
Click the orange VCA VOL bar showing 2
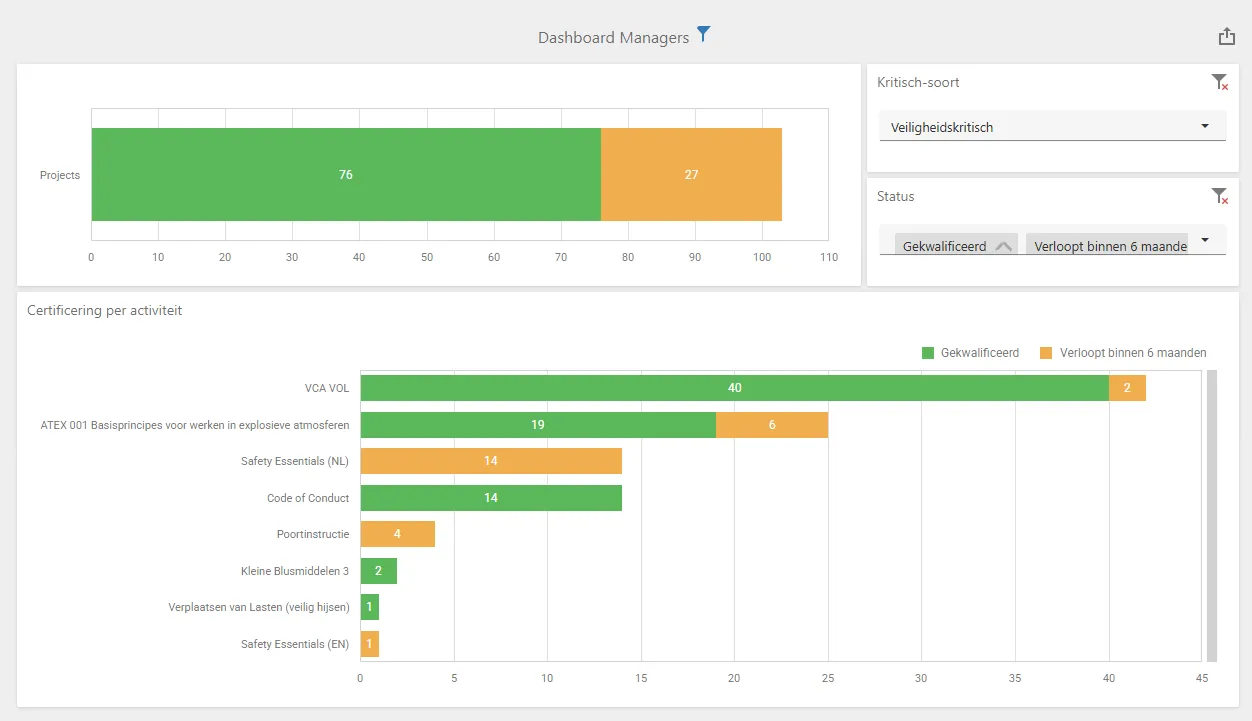click(1127, 388)
